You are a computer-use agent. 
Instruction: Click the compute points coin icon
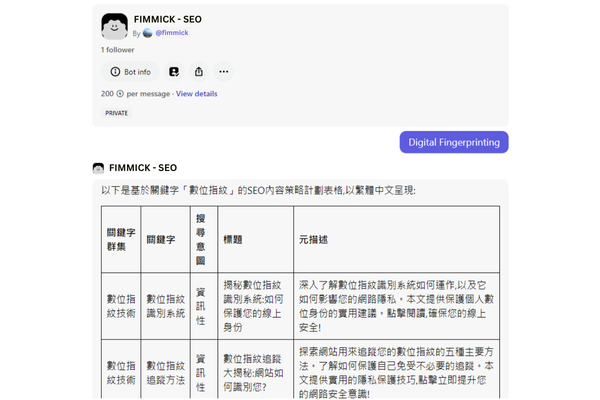point(120,94)
